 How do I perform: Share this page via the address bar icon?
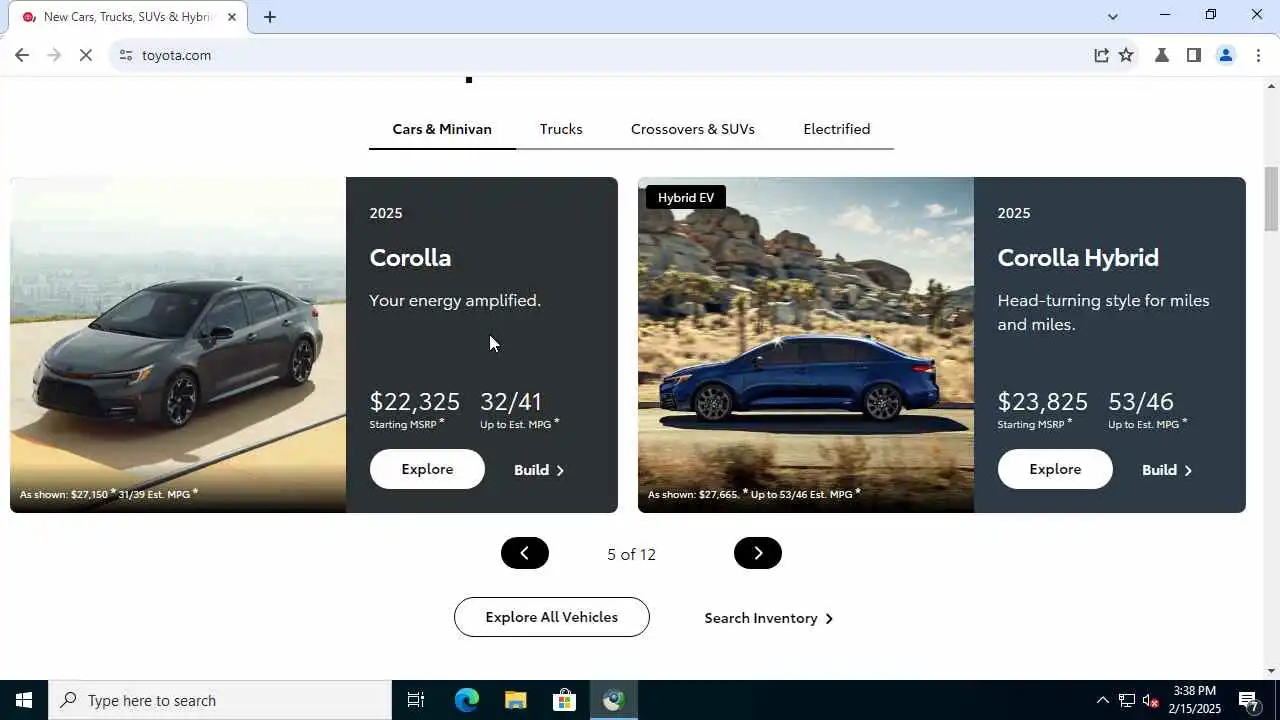click(1101, 55)
